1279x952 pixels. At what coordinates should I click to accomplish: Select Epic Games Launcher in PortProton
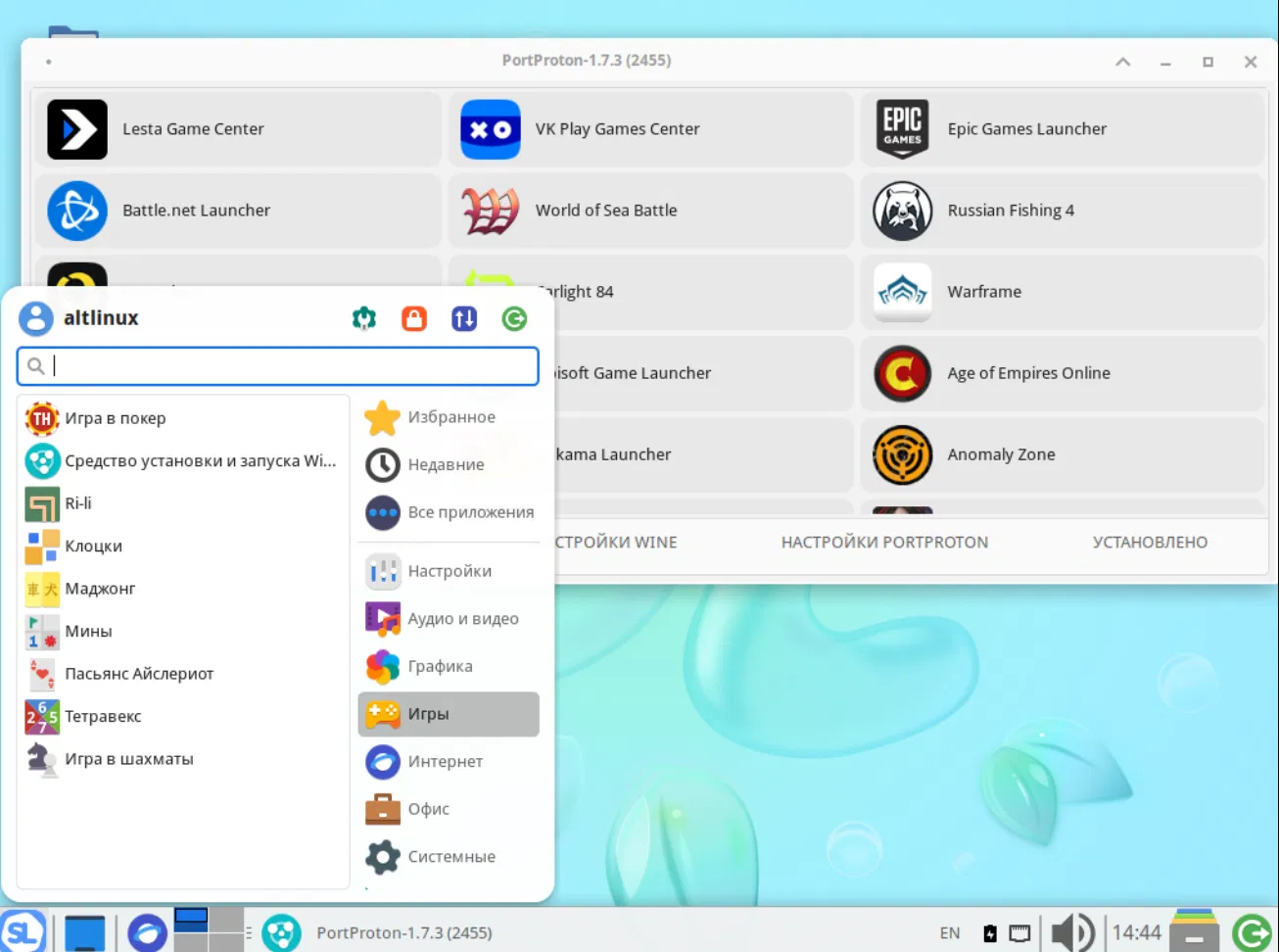[x=1064, y=129]
